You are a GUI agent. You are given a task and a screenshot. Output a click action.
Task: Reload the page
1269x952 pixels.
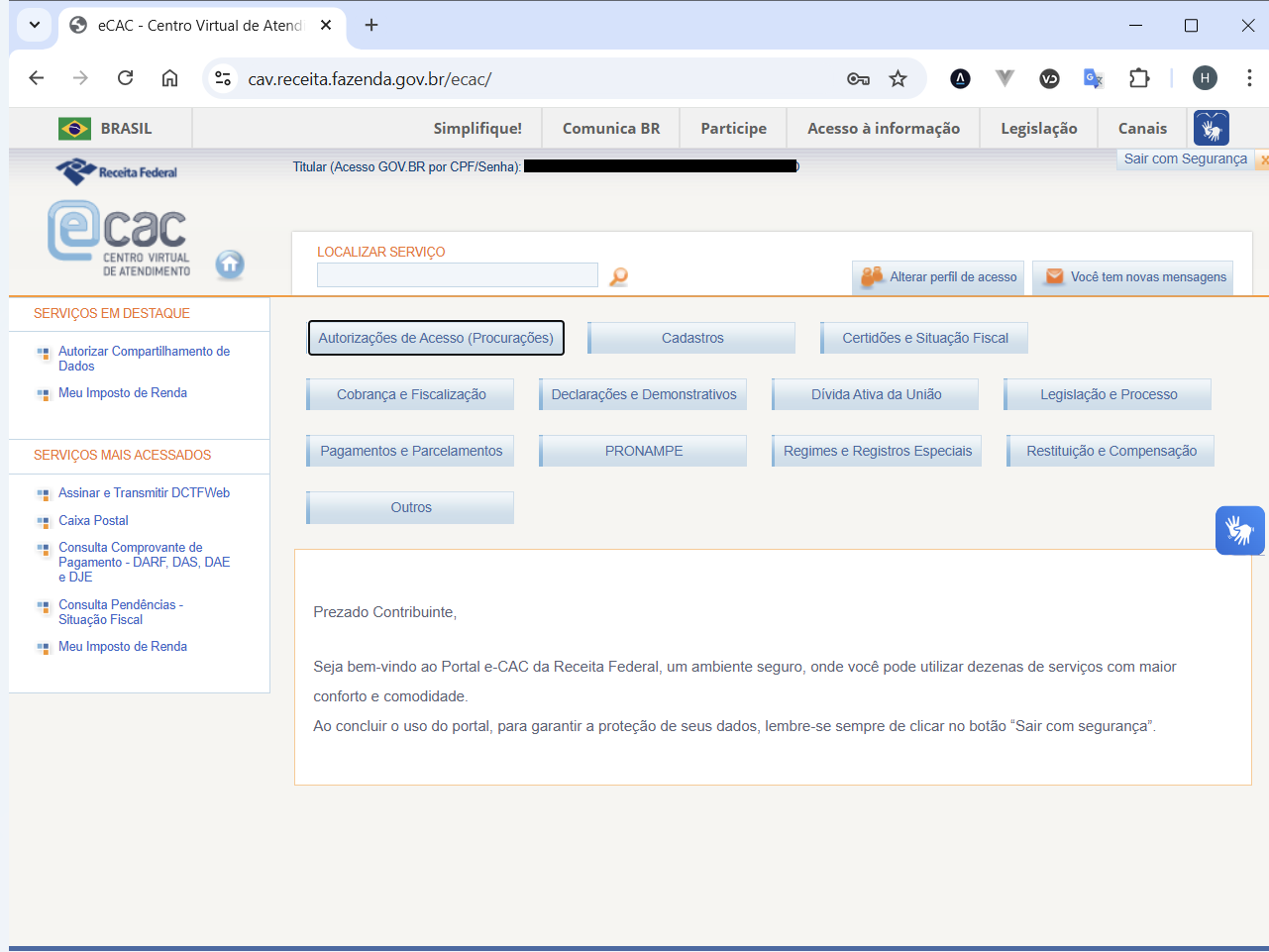(125, 78)
